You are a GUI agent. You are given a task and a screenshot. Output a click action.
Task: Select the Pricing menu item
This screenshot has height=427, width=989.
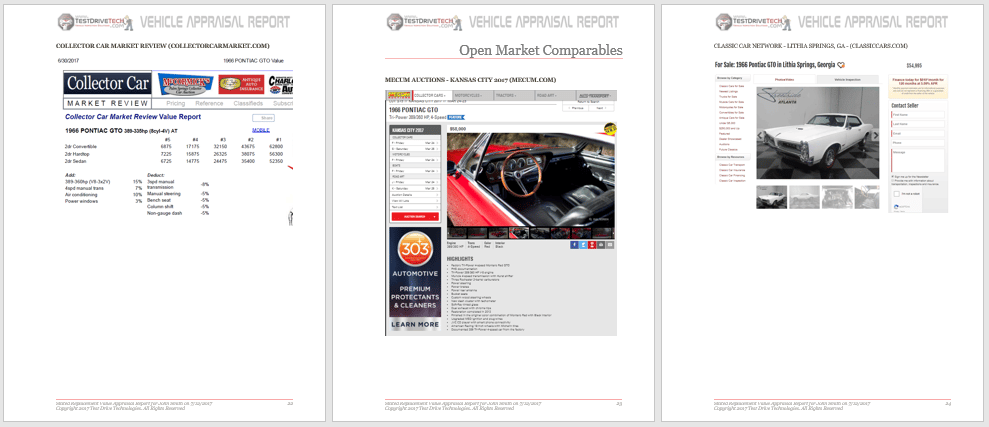click(175, 103)
